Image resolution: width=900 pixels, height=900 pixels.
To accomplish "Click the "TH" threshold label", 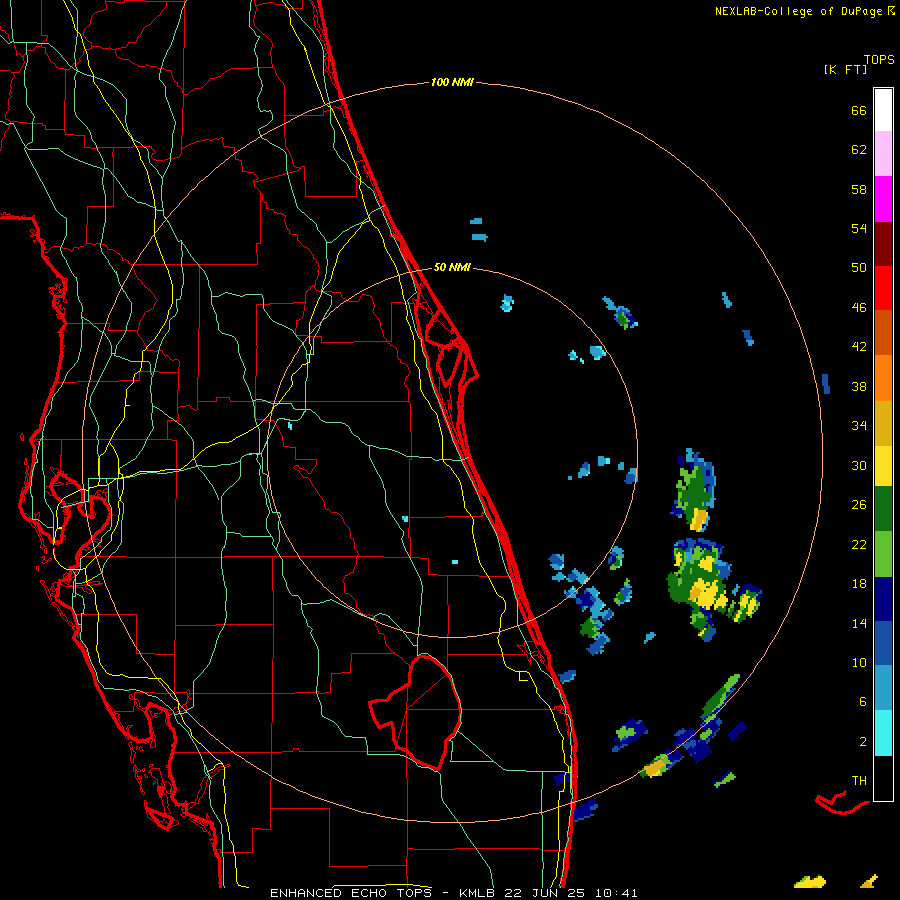I will coord(859,781).
